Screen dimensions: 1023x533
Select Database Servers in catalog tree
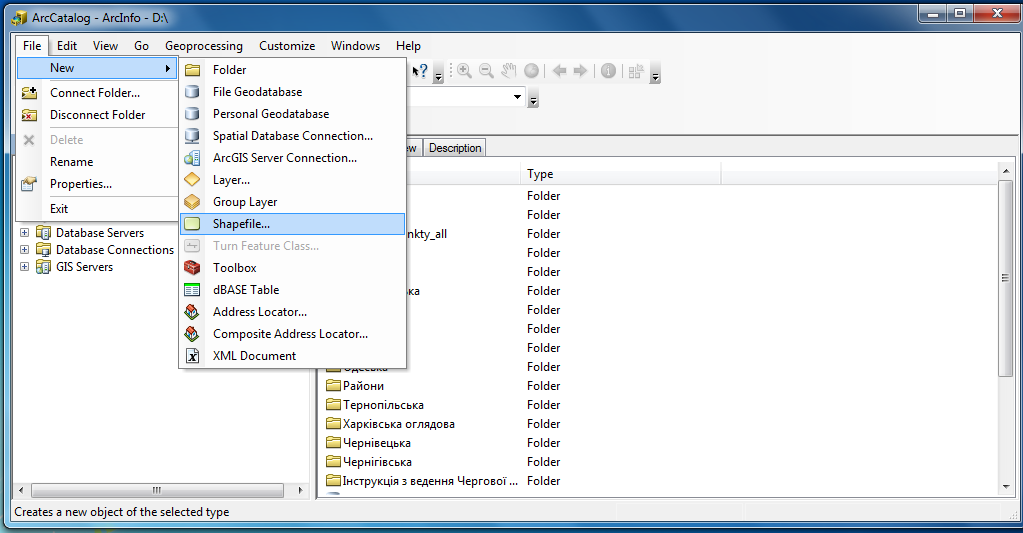pyautogui.click(x=100, y=233)
